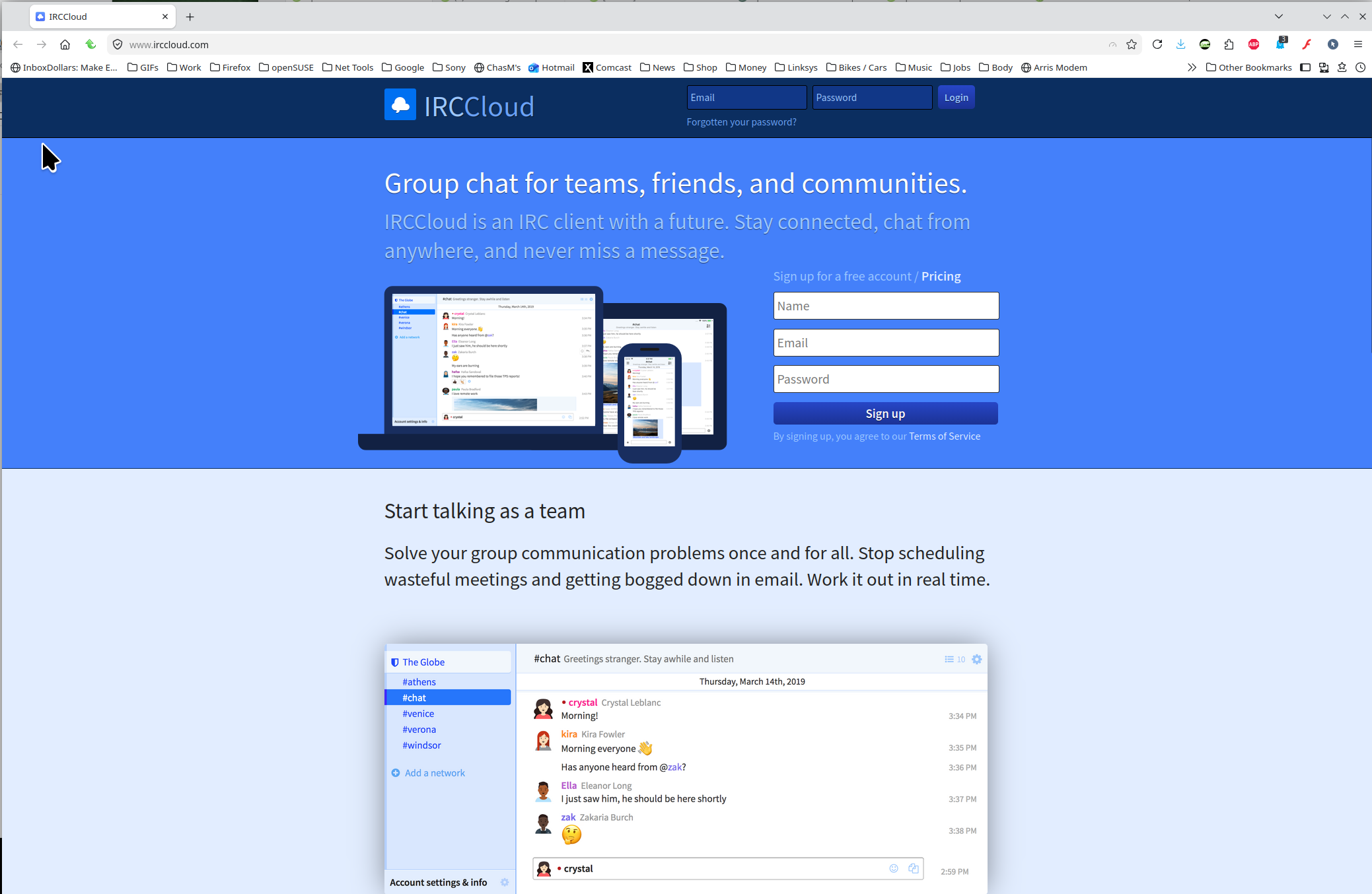Screen dimensions: 1372x894
Task: Click the home button icon
Action: pos(65,44)
